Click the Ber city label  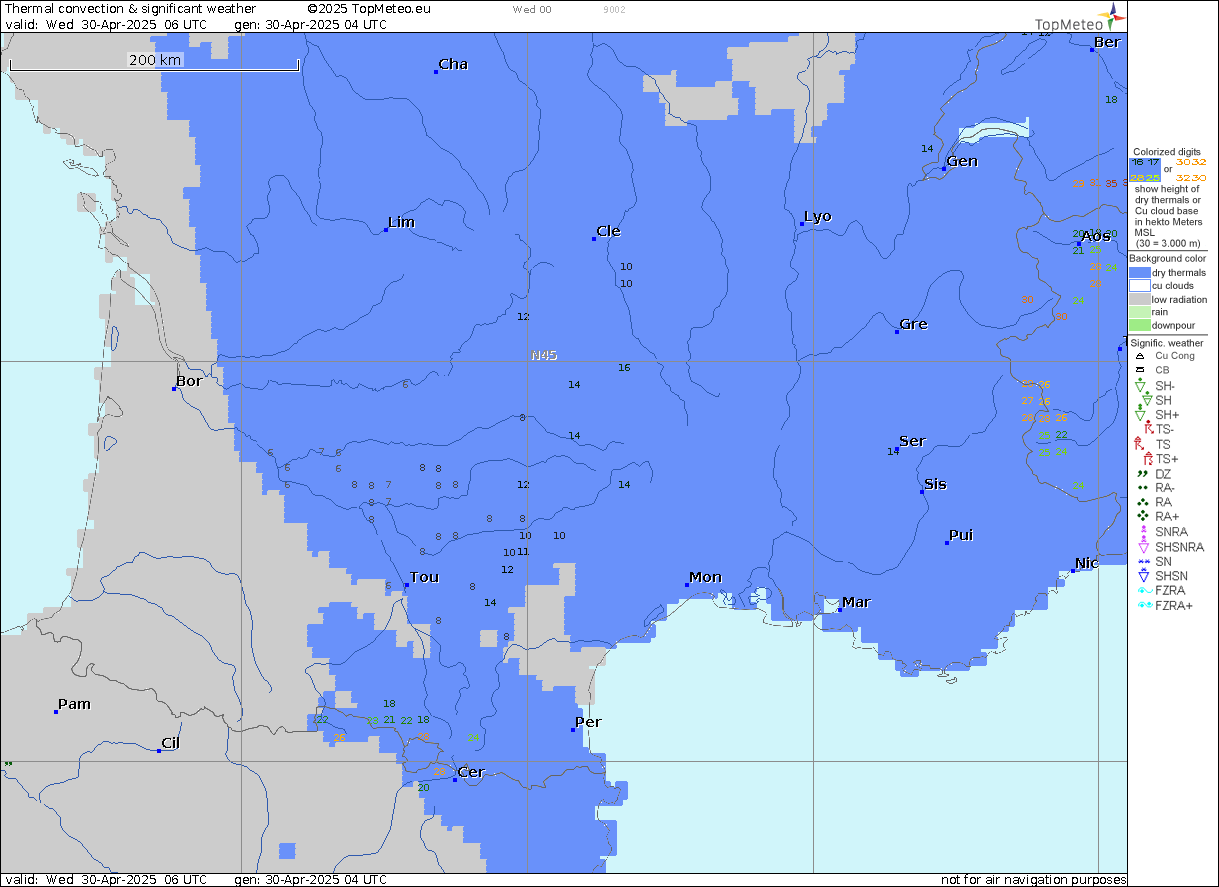(1107, 42)
